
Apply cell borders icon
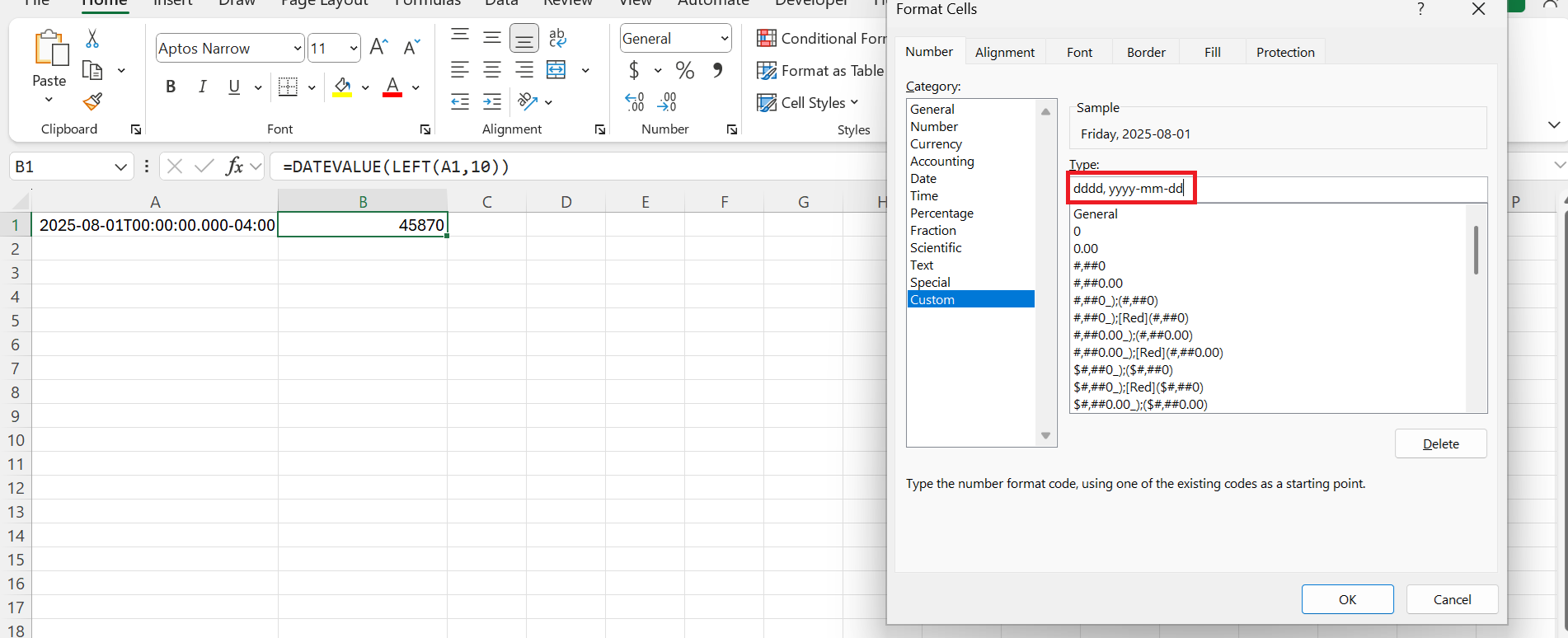[288, 87]
